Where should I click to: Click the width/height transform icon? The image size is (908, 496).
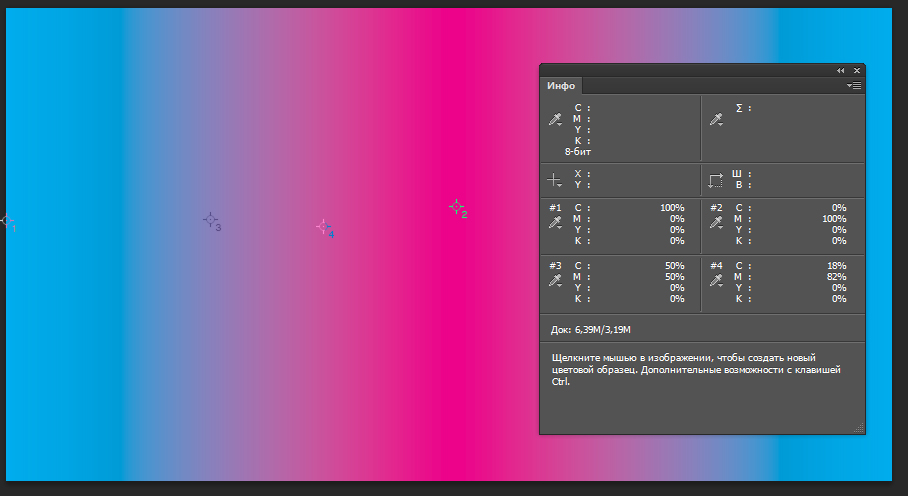coord(716,180)
